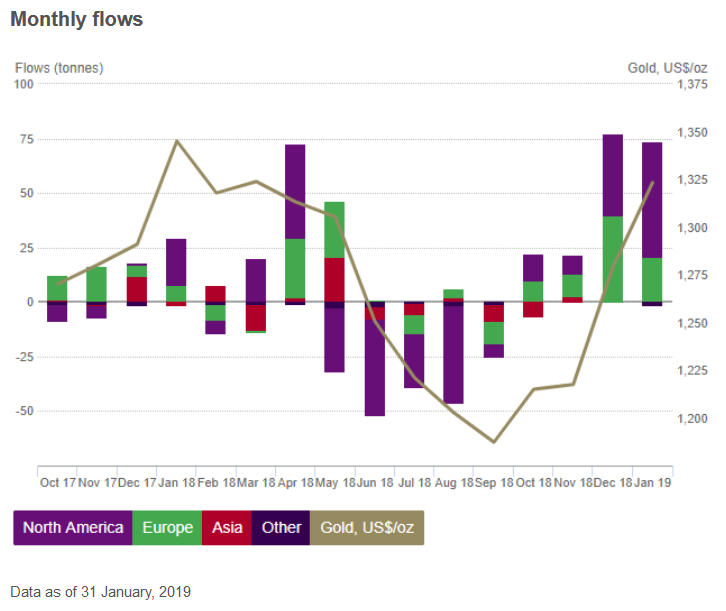Click the Dec 18 purple North America bar

tap(613, 175)
